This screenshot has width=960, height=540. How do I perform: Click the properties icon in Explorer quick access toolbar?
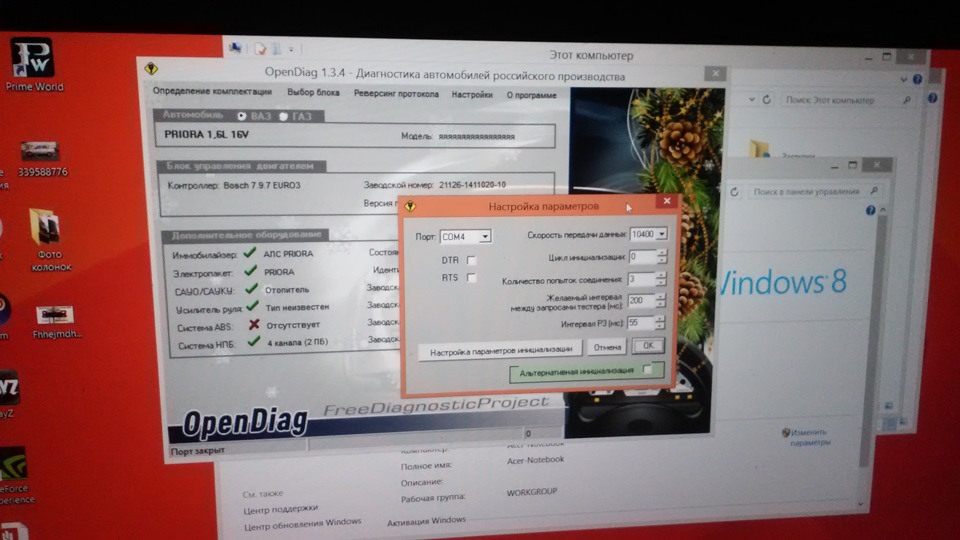261,48
